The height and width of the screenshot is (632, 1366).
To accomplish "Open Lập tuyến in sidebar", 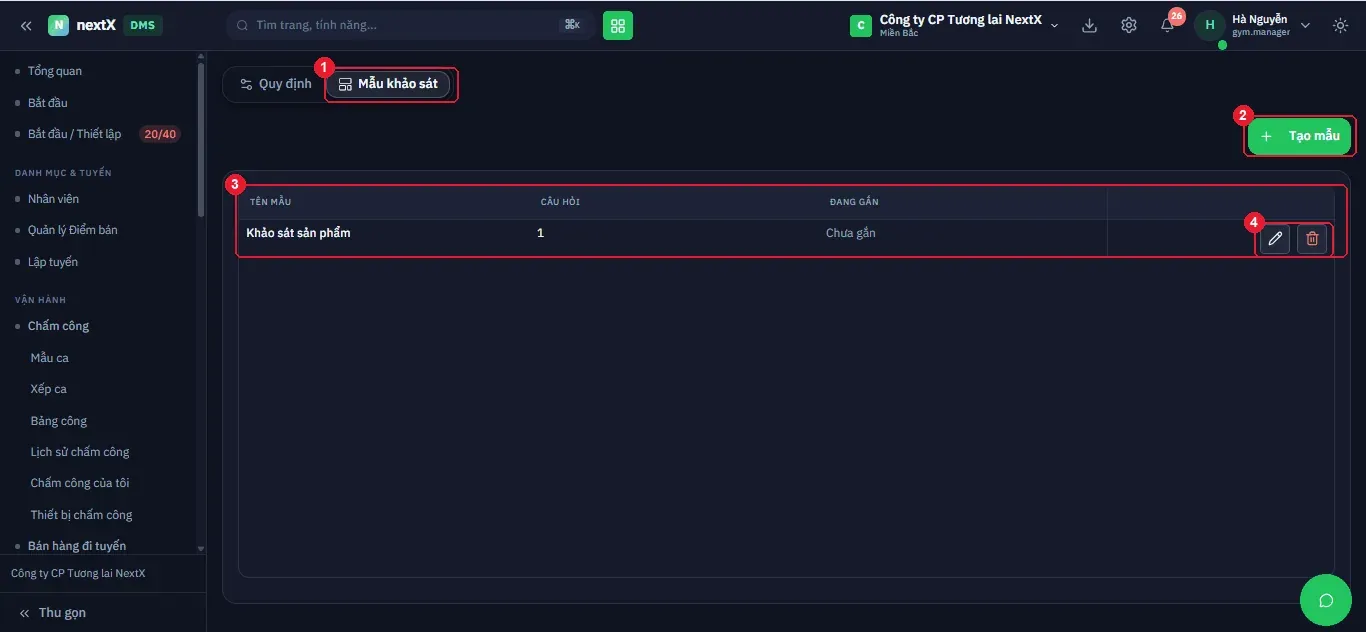I will pos(53,262).
